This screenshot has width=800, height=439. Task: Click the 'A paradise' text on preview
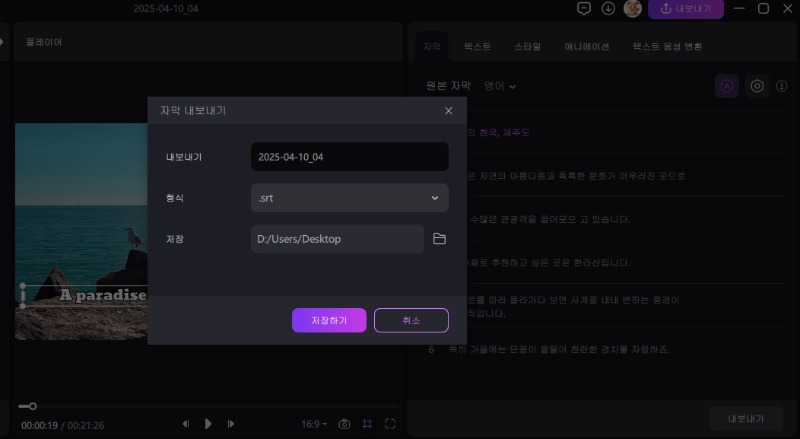tap(103, 295)
